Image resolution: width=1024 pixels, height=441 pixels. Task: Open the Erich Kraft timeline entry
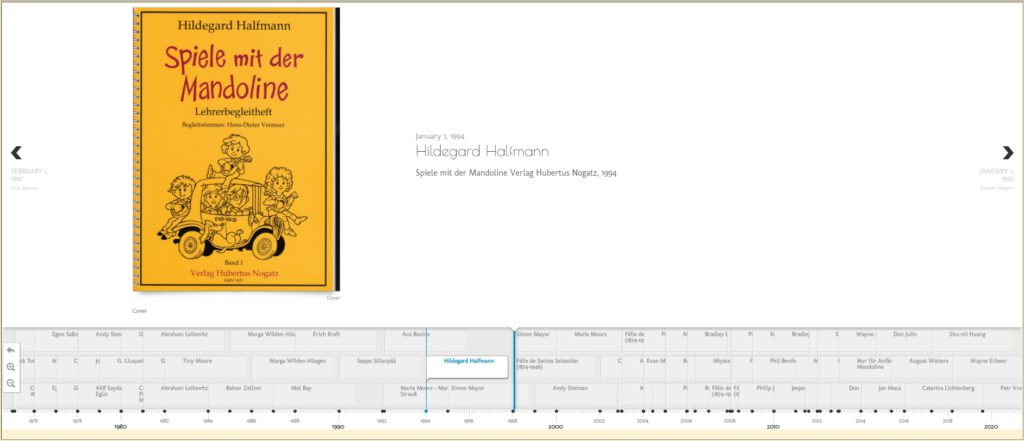pos(327,334)
